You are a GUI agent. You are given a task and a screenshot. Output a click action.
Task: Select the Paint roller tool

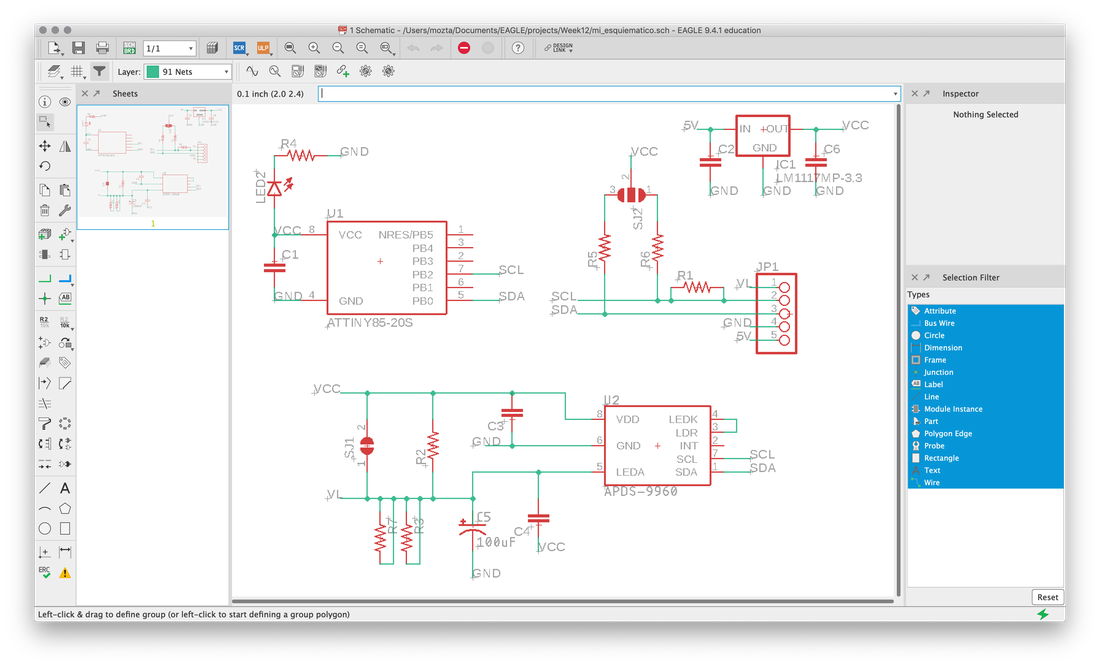point(44,424)
